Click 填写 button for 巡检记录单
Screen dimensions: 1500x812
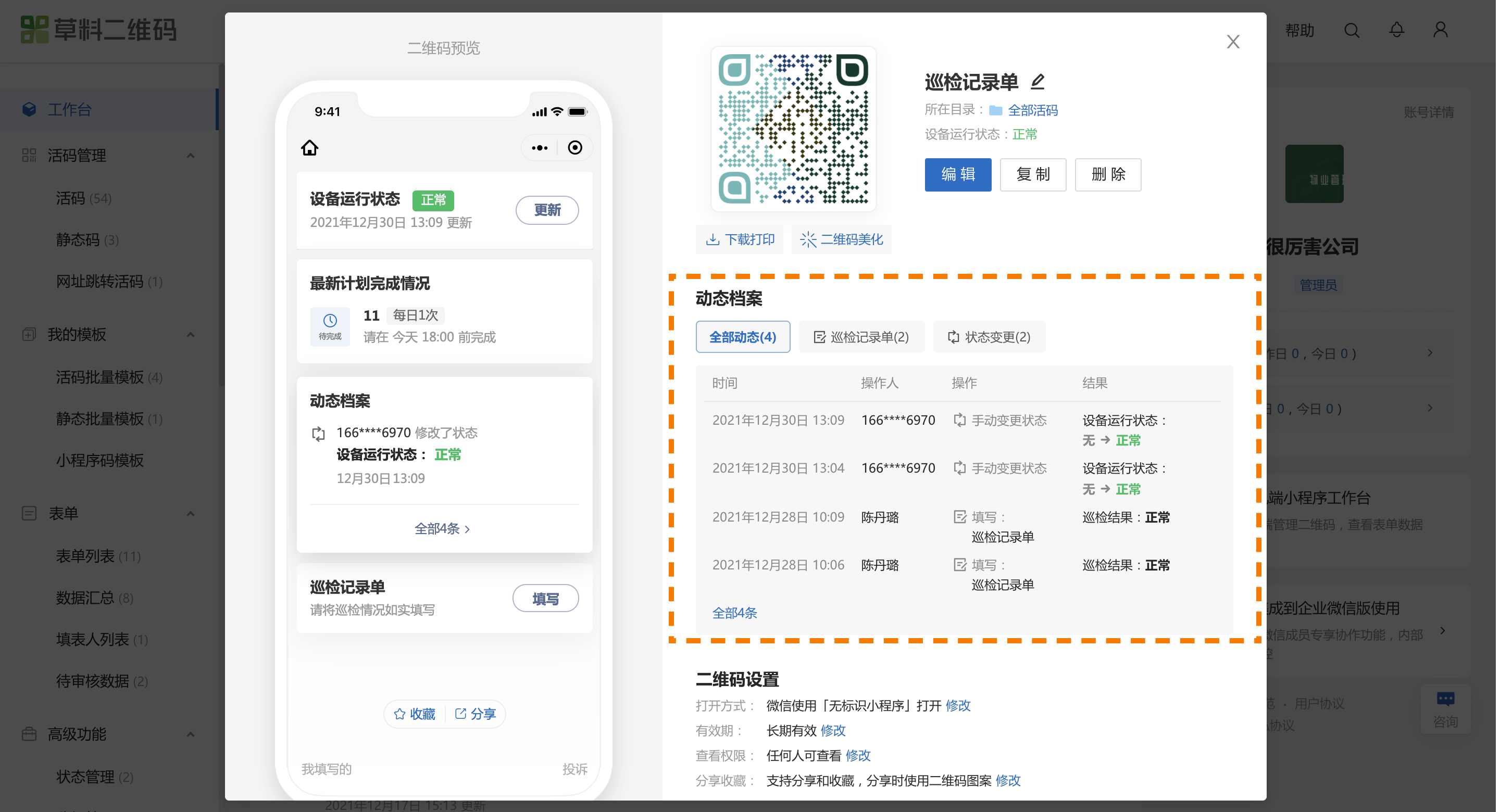point(547,600)
